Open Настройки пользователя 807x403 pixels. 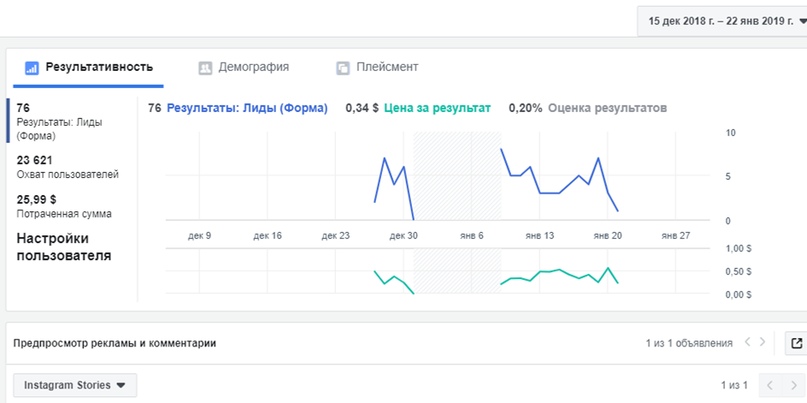click(x=64, y=247)
